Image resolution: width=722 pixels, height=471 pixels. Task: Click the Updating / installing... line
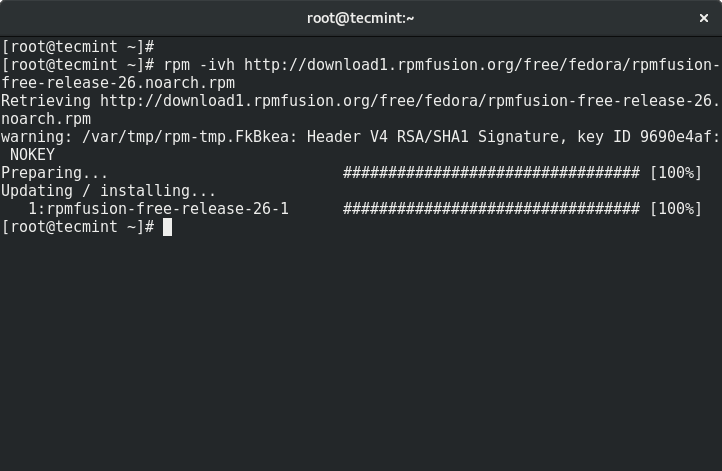click(x=109, y=191)
